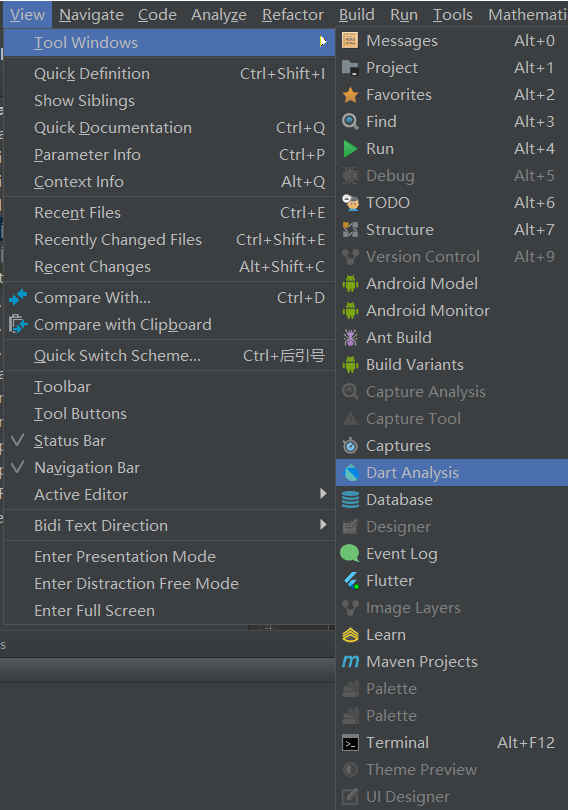Click the Compare with Clipboard icon

click(x=18, y=324)
